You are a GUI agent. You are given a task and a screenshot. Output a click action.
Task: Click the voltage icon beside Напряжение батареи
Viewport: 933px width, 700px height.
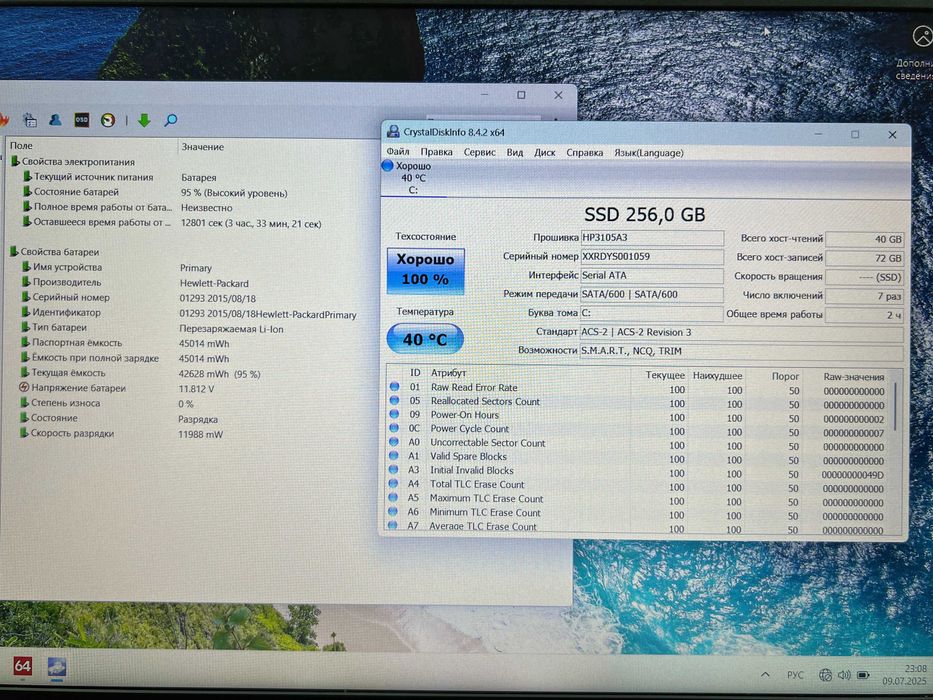coord(24,388)
